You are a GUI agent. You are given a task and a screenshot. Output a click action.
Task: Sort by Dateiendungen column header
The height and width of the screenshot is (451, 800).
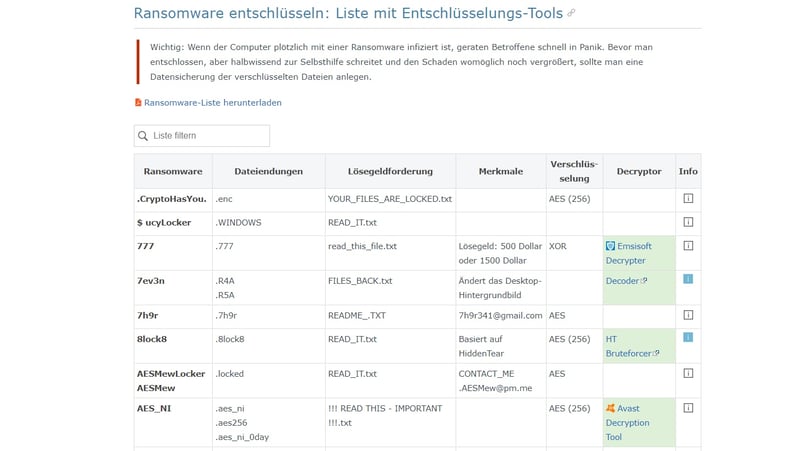pos(268,171)
